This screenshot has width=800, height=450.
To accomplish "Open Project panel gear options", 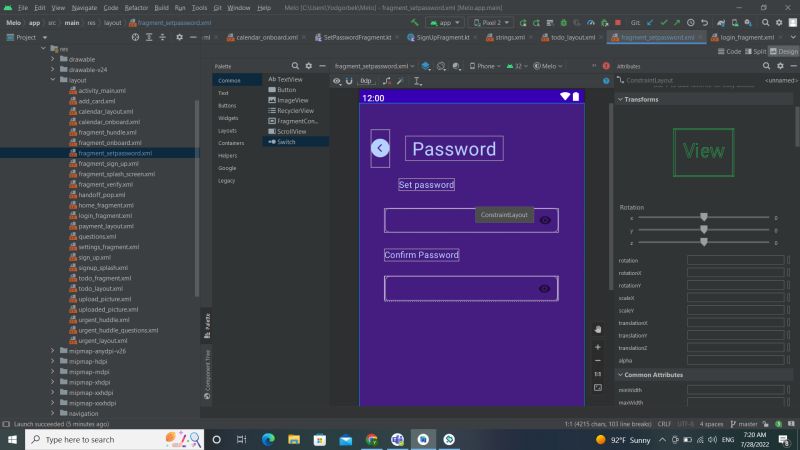I will pyautogui.click(x=179, y=37).
